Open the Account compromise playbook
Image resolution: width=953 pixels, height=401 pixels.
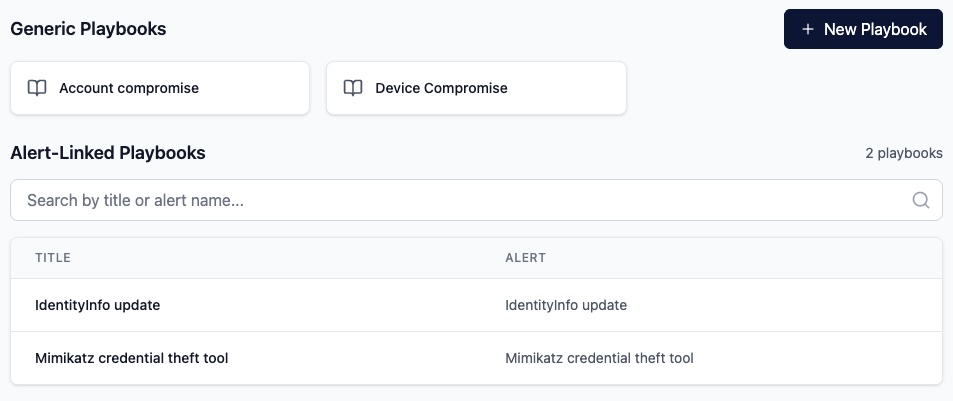(x=129, y=88)
